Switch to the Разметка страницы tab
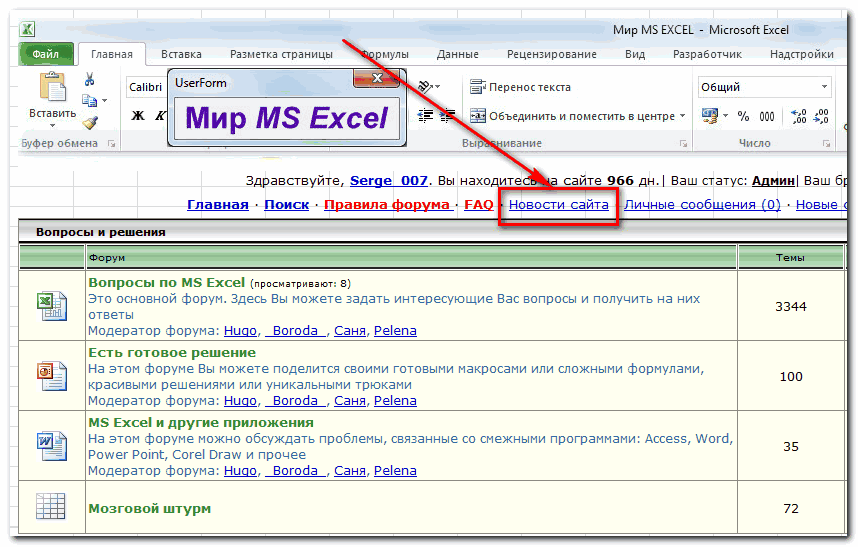The image size is (858, 547). coord(281,54)
